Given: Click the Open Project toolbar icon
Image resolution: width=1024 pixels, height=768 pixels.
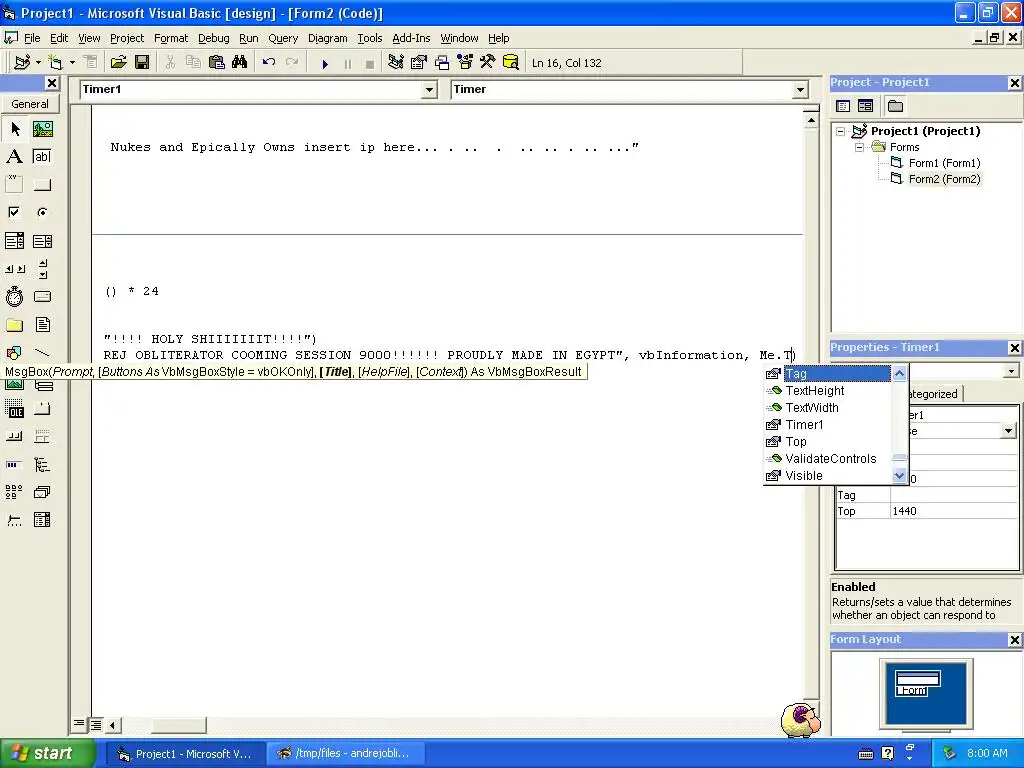Looking at the screenshot, I should pyautogui.click(x=118, y=63).
